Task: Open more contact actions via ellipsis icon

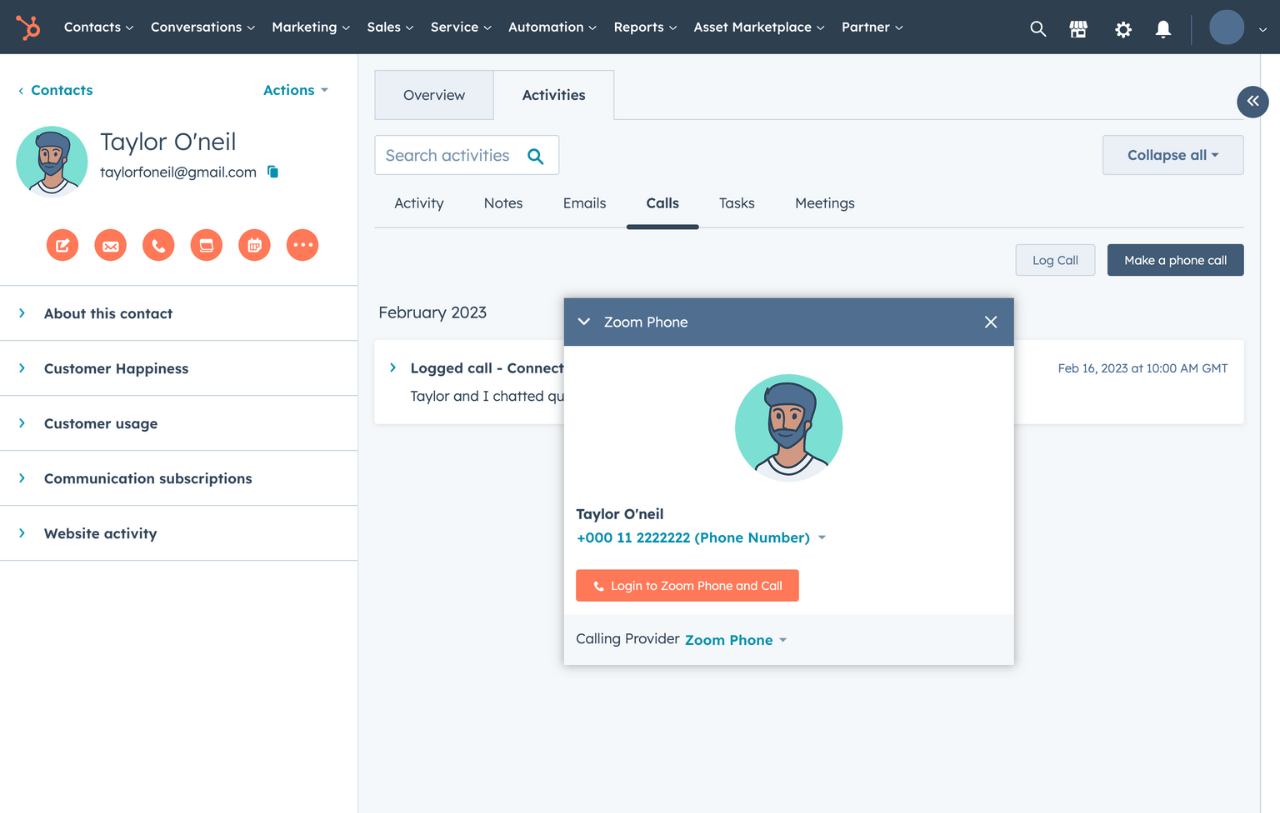Action: point(302,244)
